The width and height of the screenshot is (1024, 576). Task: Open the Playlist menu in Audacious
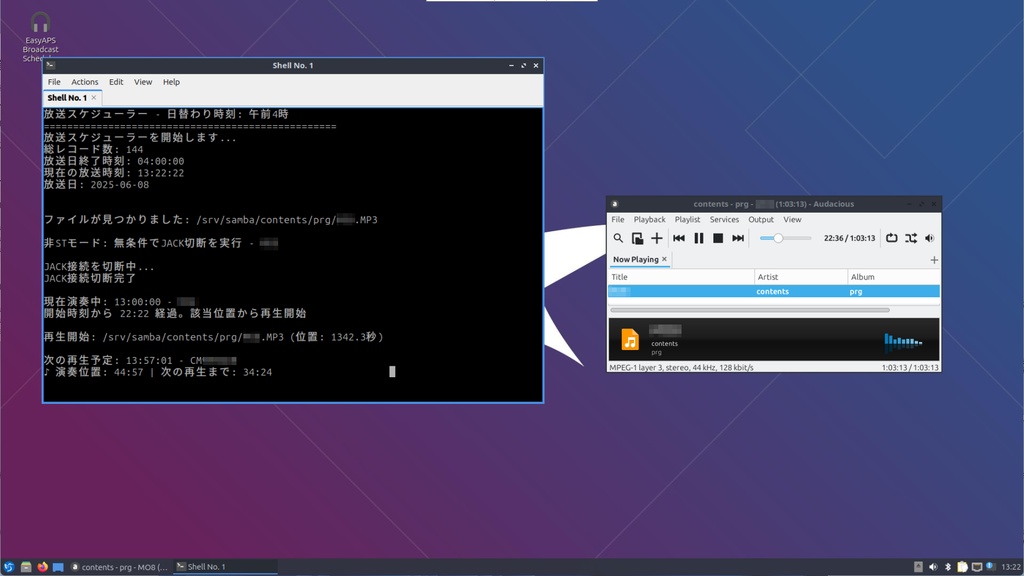click(687, 219)
